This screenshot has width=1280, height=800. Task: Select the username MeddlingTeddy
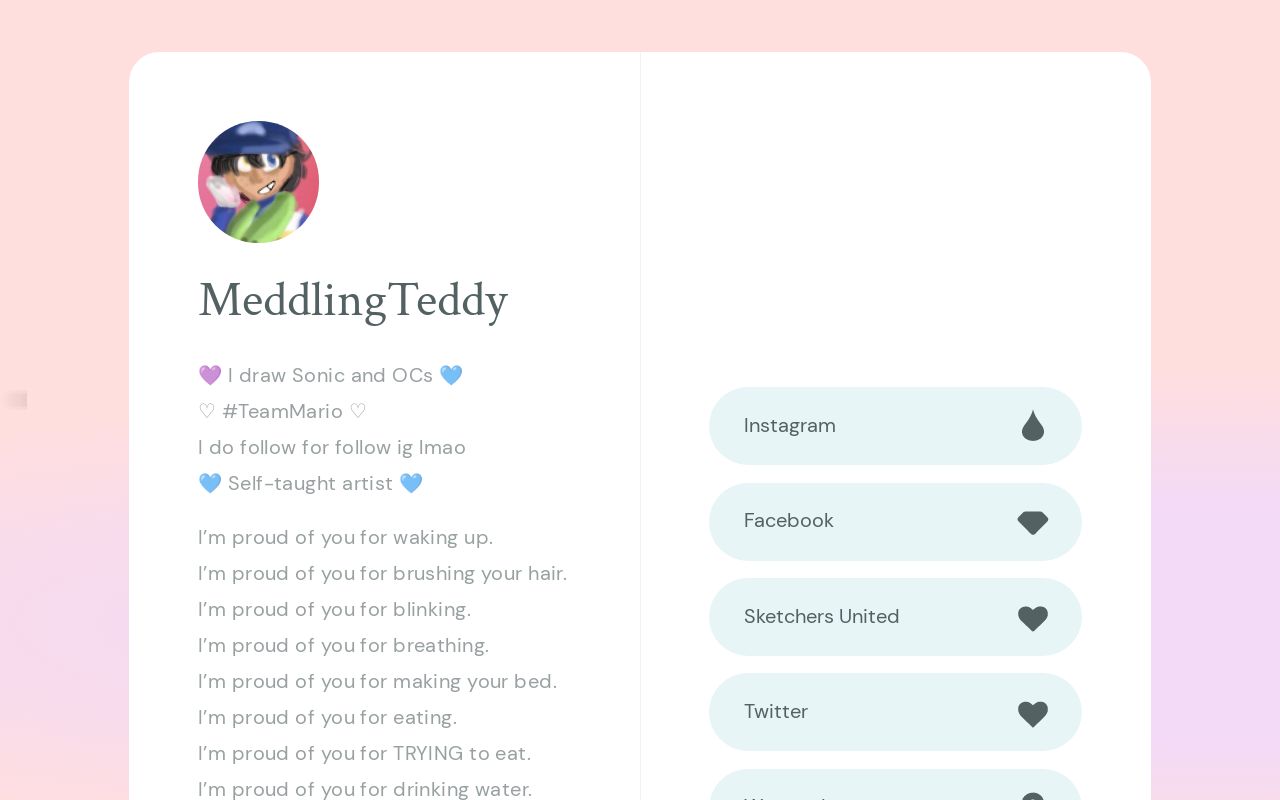pos(352,300)
